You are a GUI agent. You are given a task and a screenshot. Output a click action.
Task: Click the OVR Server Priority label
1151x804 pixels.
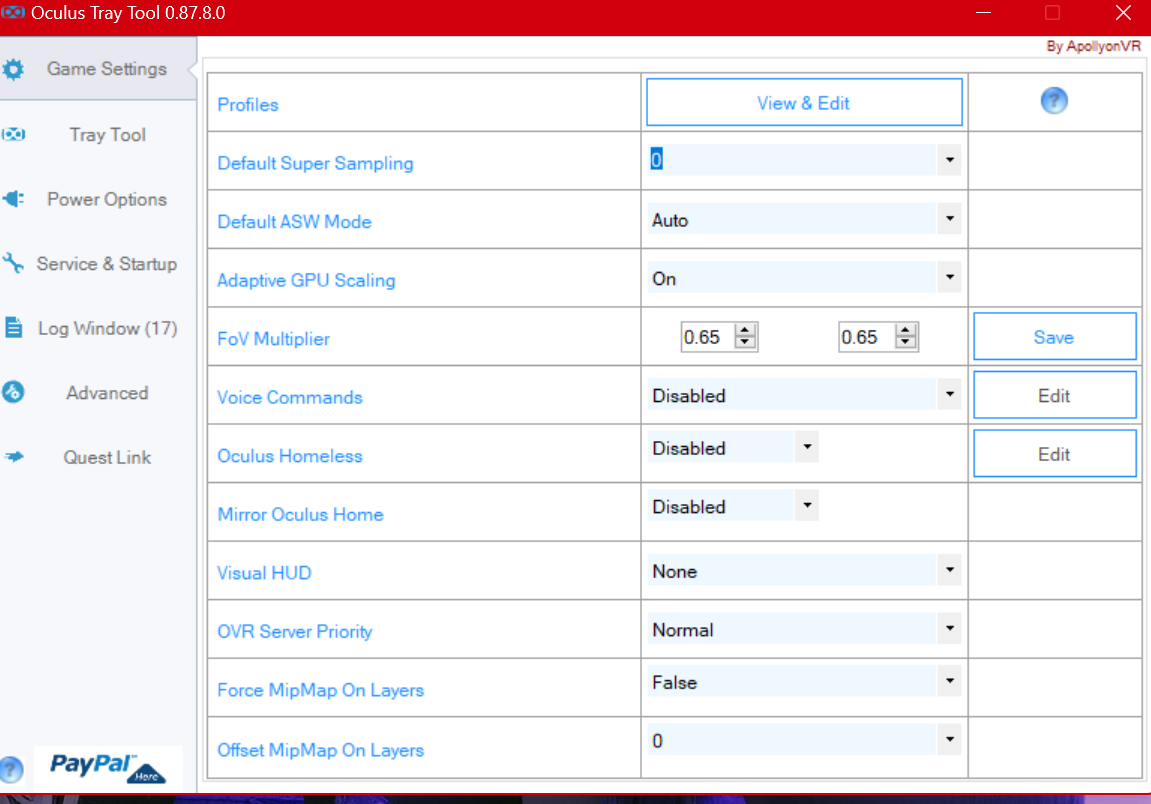(295, 632)
